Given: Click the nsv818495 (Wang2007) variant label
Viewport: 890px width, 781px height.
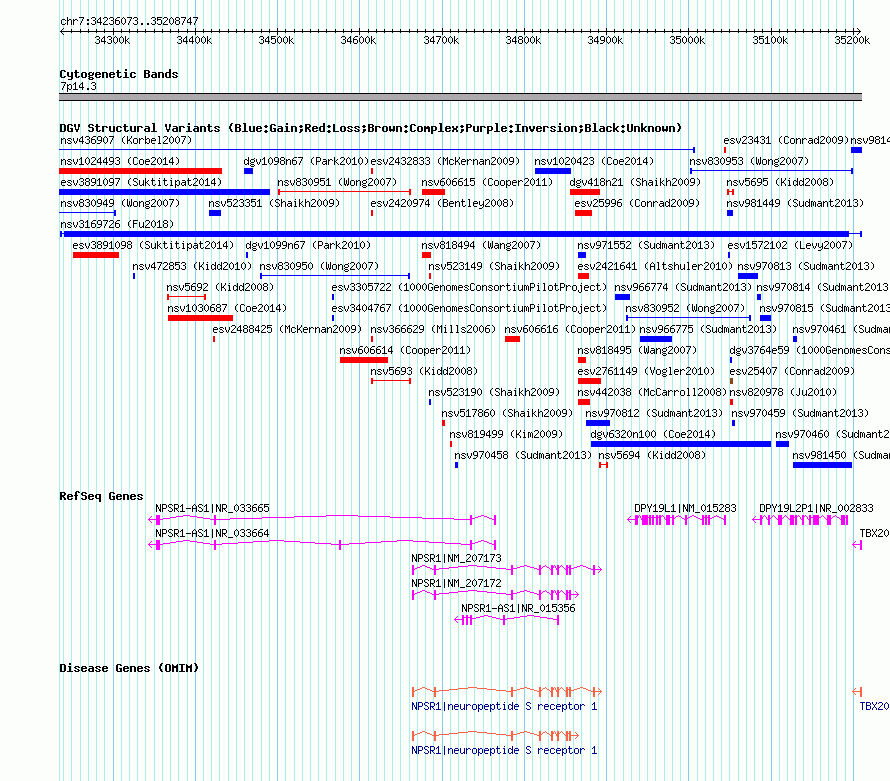Looking at the screenshot, I should [637, 350].
